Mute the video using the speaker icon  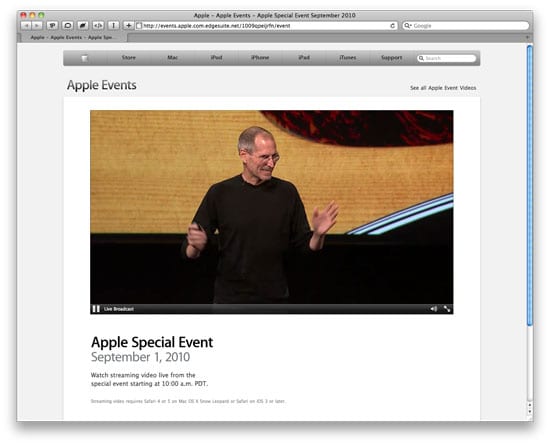click(434, 309)
